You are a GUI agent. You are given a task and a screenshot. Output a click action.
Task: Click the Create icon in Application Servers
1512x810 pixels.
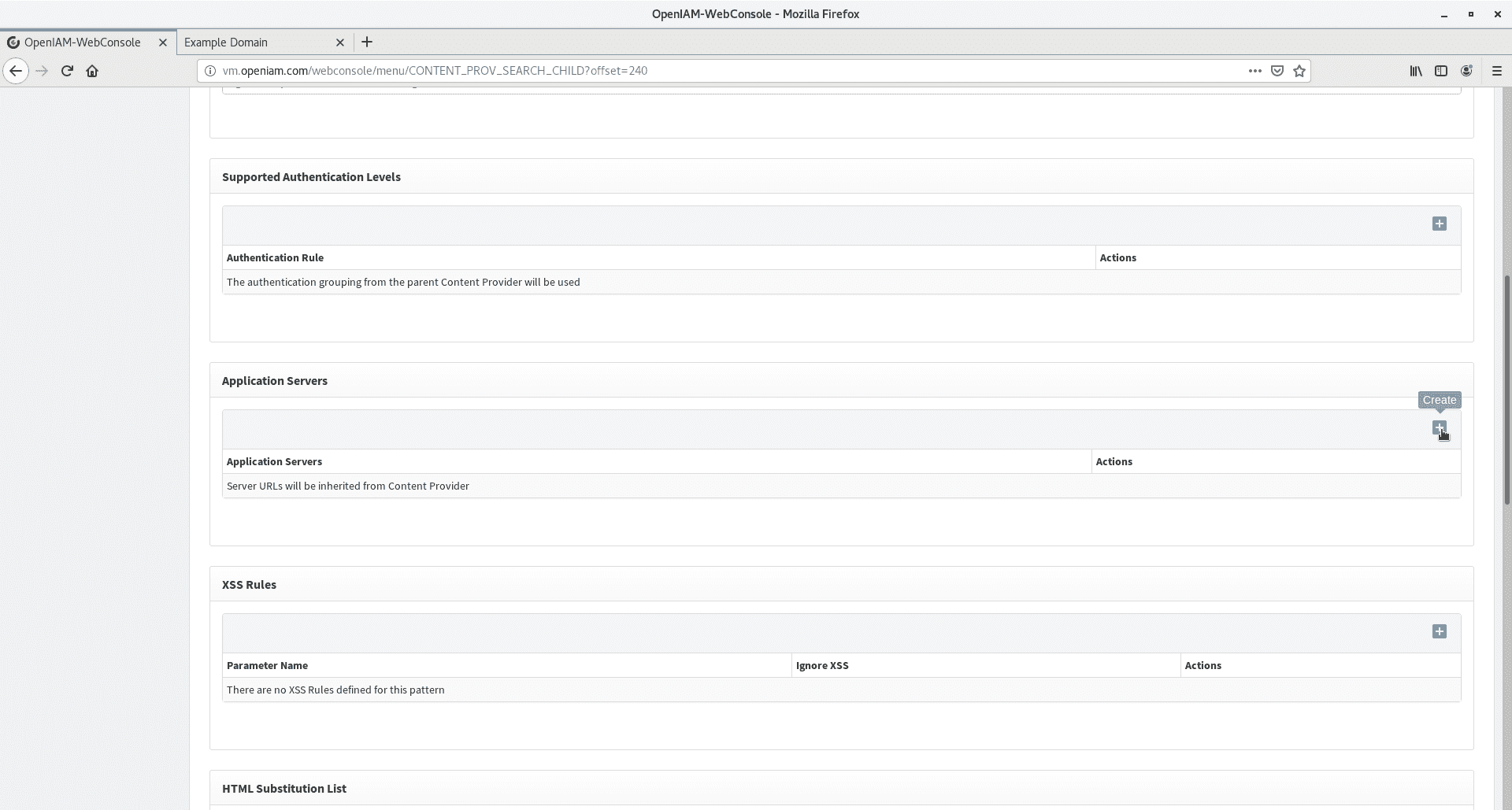pos(1439,428)
